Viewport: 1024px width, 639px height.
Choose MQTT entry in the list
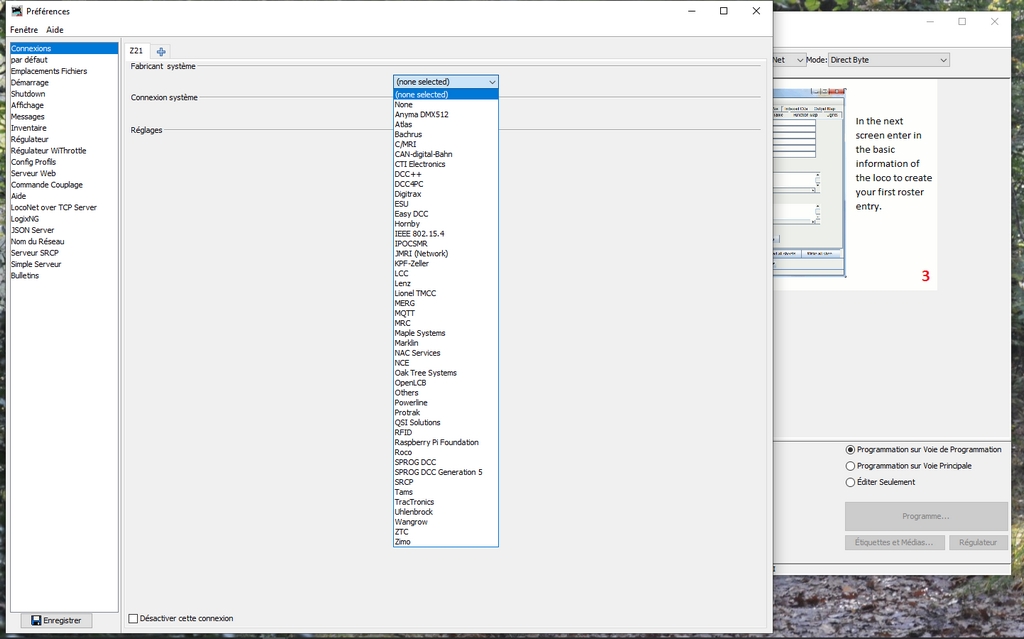click(x=445, y=313)
